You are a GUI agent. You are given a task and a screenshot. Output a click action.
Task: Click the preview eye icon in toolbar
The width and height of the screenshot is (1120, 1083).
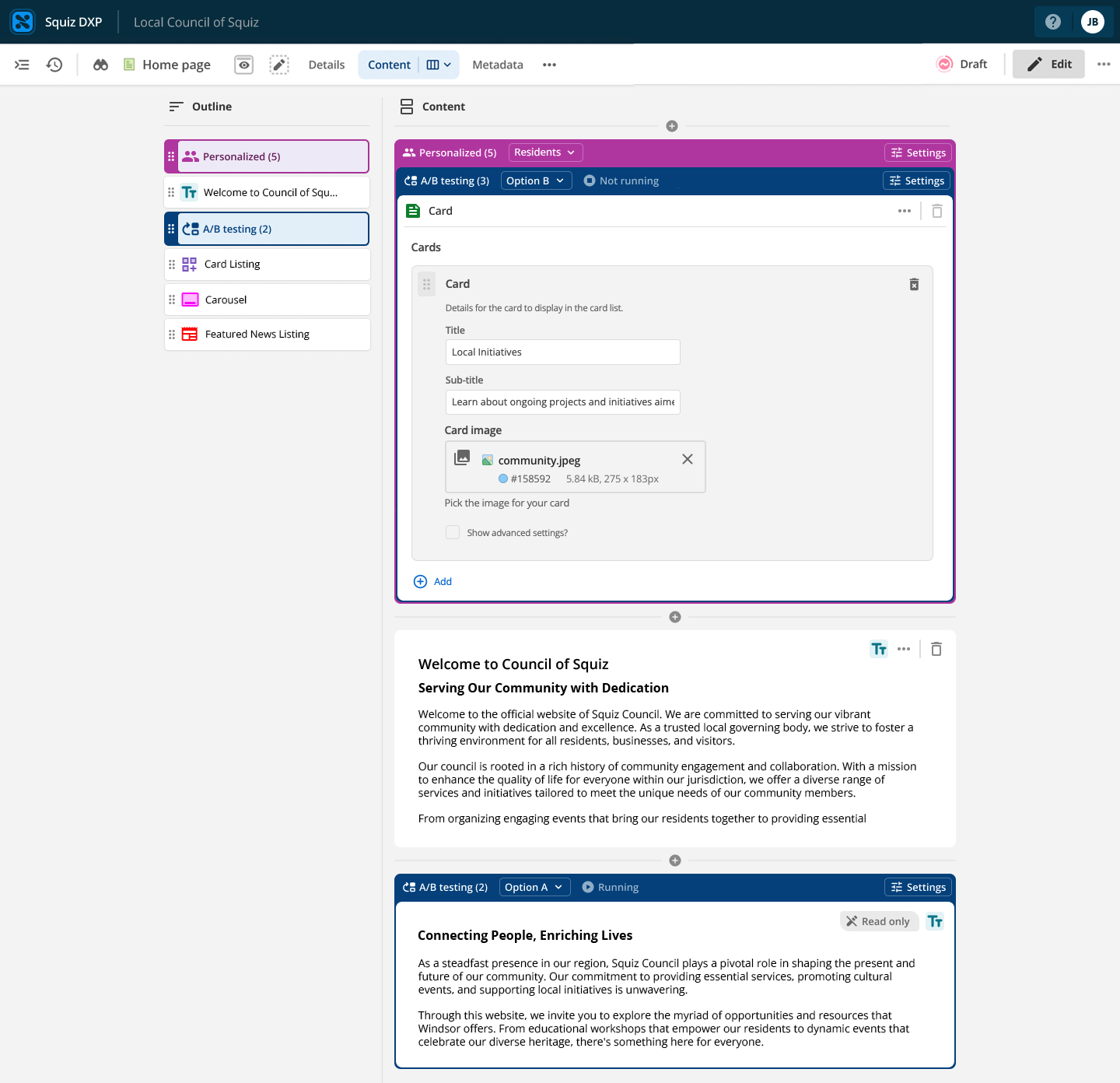click(x=244, y=65)
